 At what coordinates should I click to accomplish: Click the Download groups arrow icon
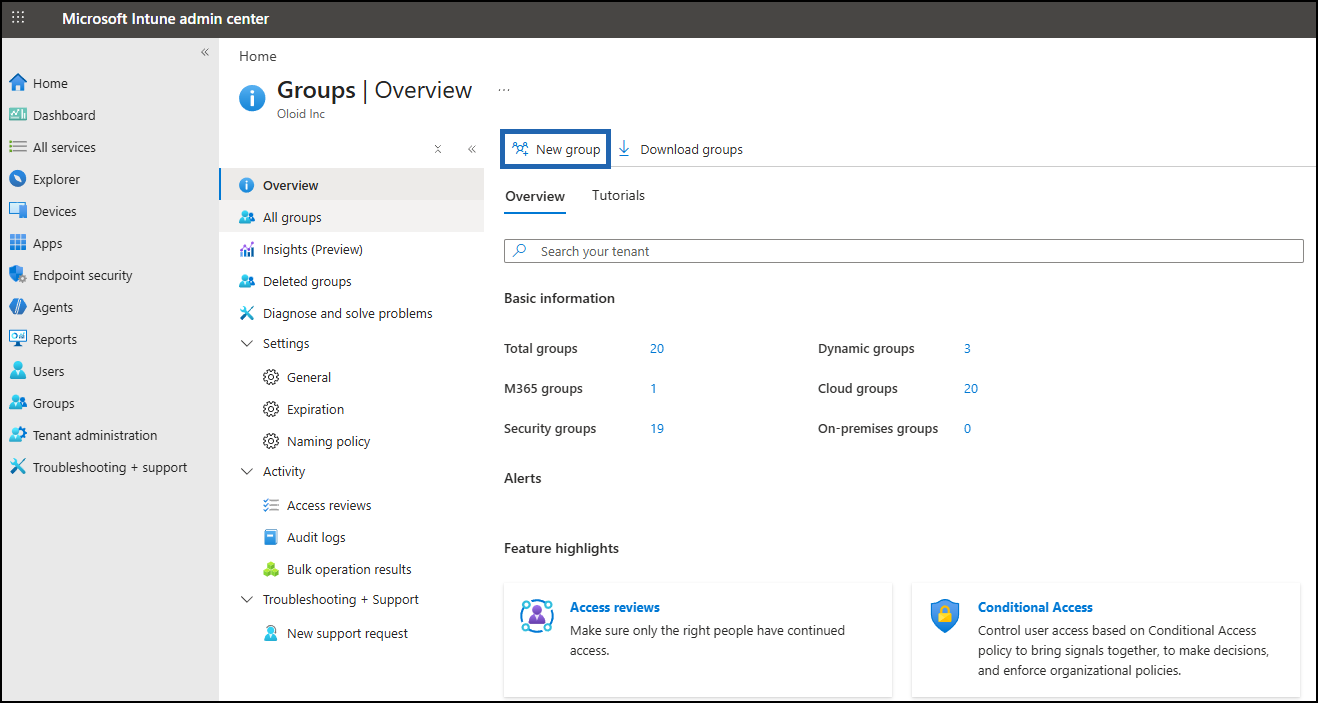(x=624, y=149)
